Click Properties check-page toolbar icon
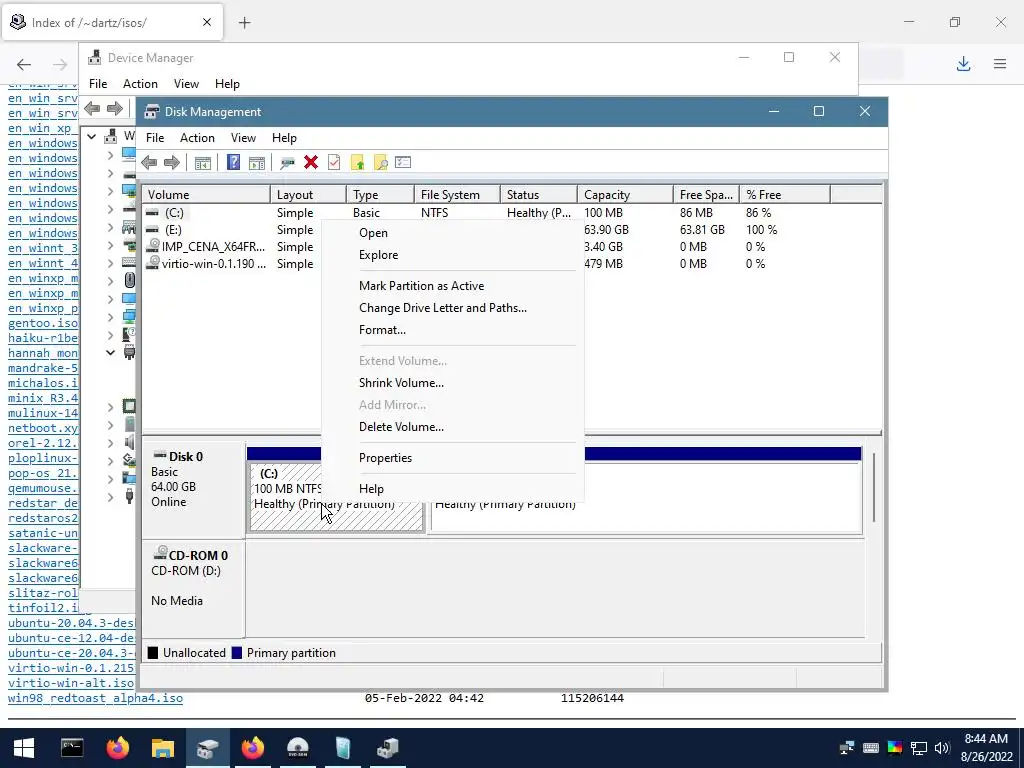 pyautogui.click(x=334, y=162)
